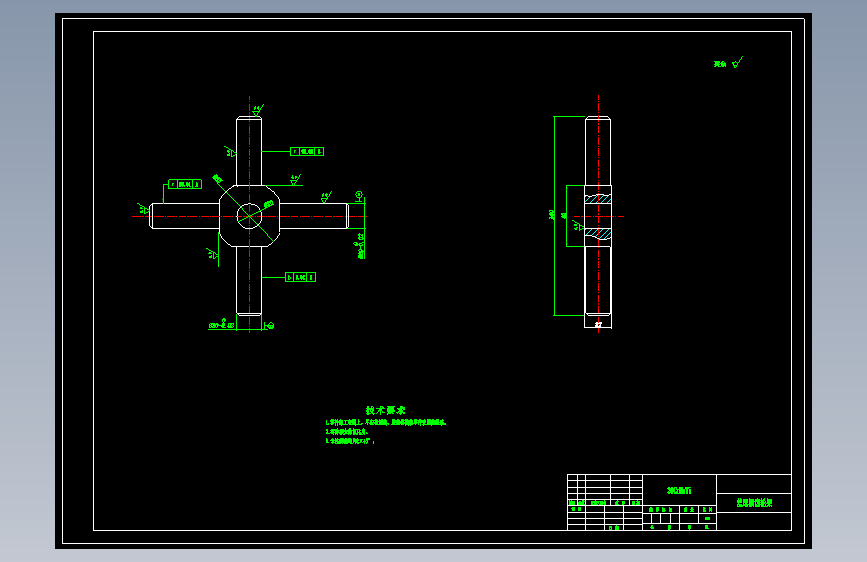Click the first line of technical requirements
Viewport: 867px width, 562px height.
point(385,422)
